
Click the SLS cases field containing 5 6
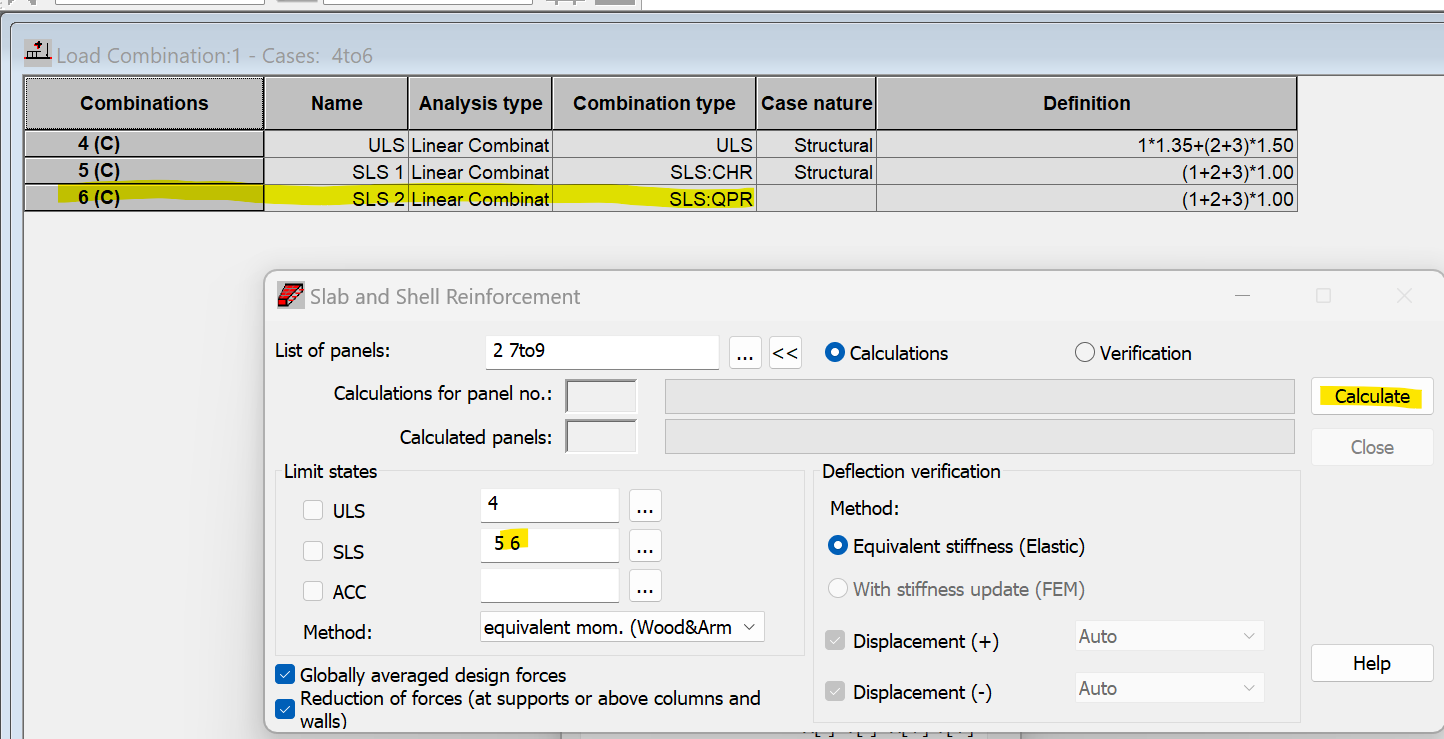pyautogui.click(x=549, y=545)
